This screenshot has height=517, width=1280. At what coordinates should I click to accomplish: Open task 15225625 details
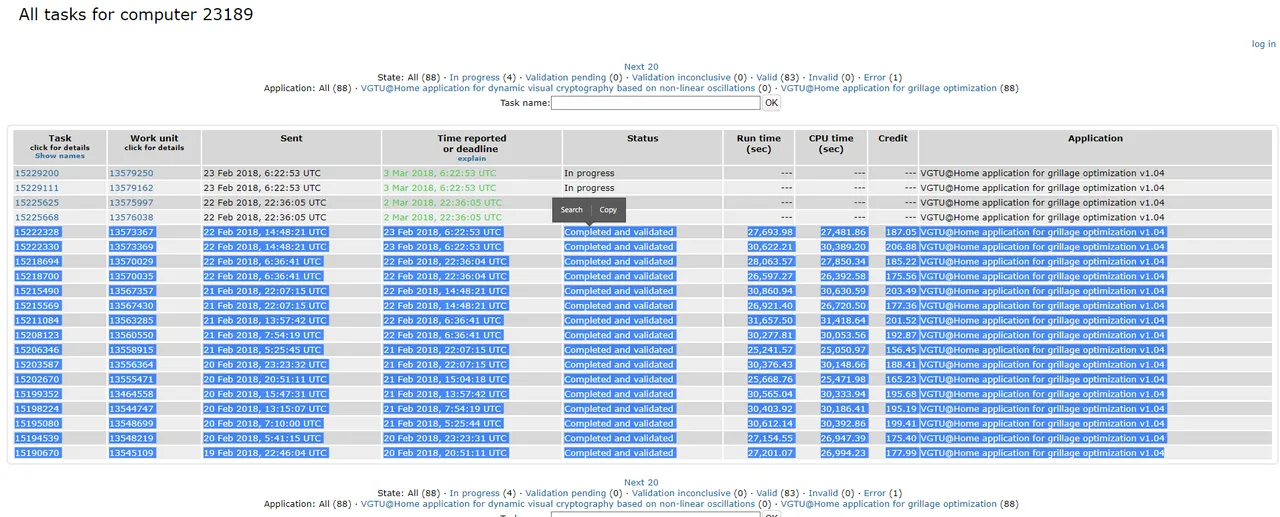[x=37, y=202]
